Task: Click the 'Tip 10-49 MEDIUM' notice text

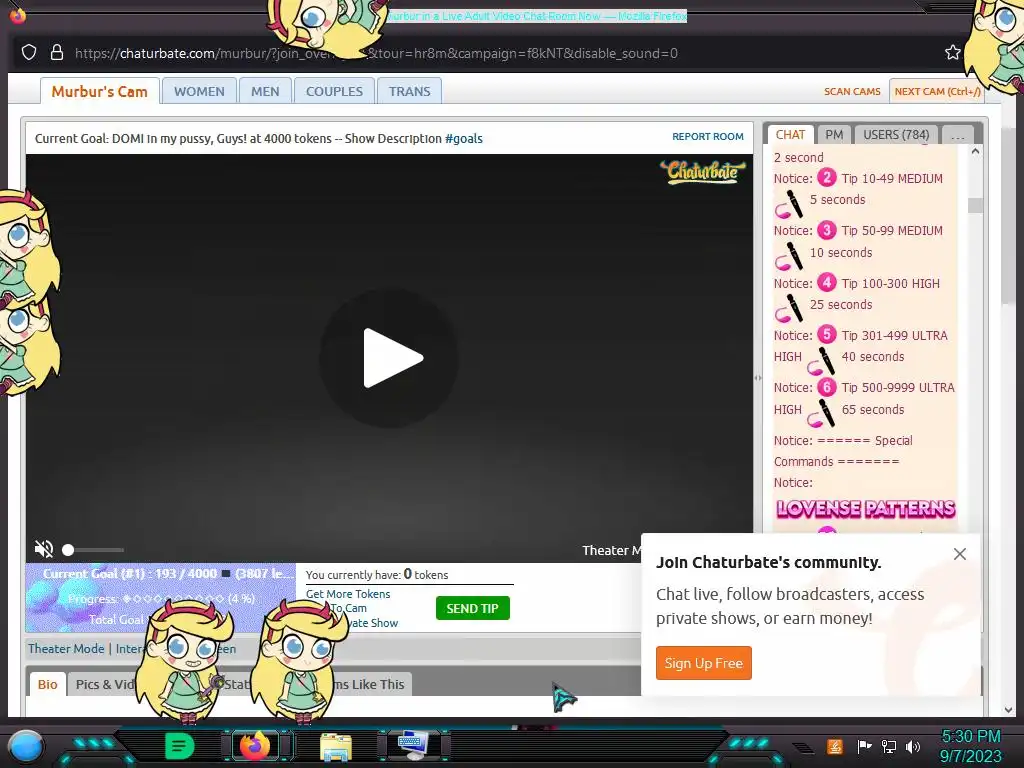Action: (891, 178)
